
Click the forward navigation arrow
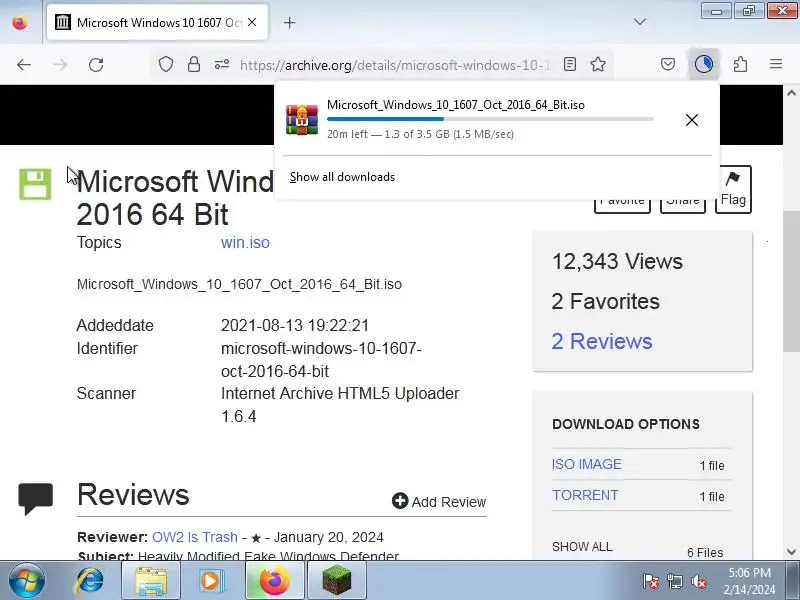(60, 65)
